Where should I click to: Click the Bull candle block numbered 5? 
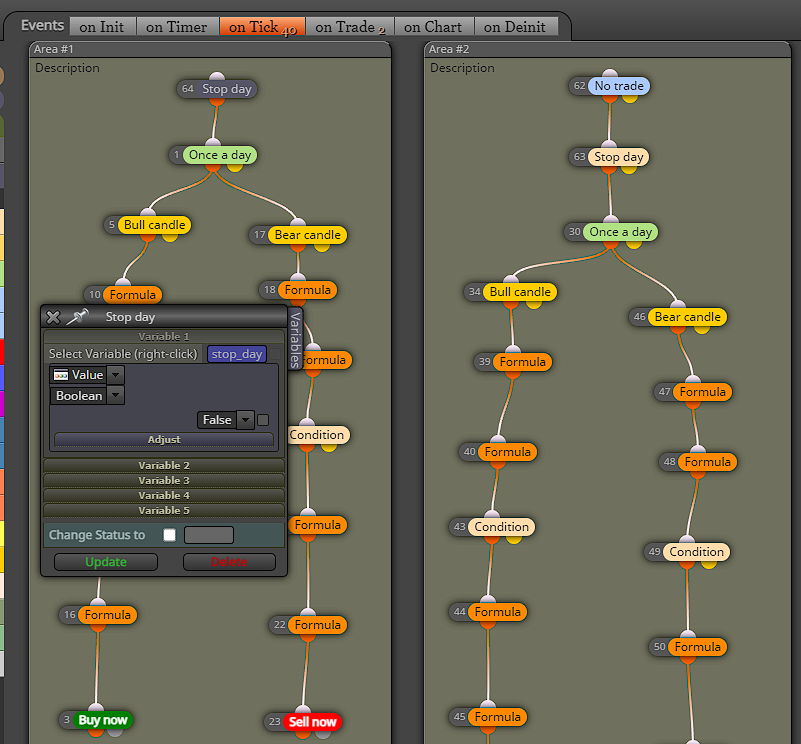(154, 225)
